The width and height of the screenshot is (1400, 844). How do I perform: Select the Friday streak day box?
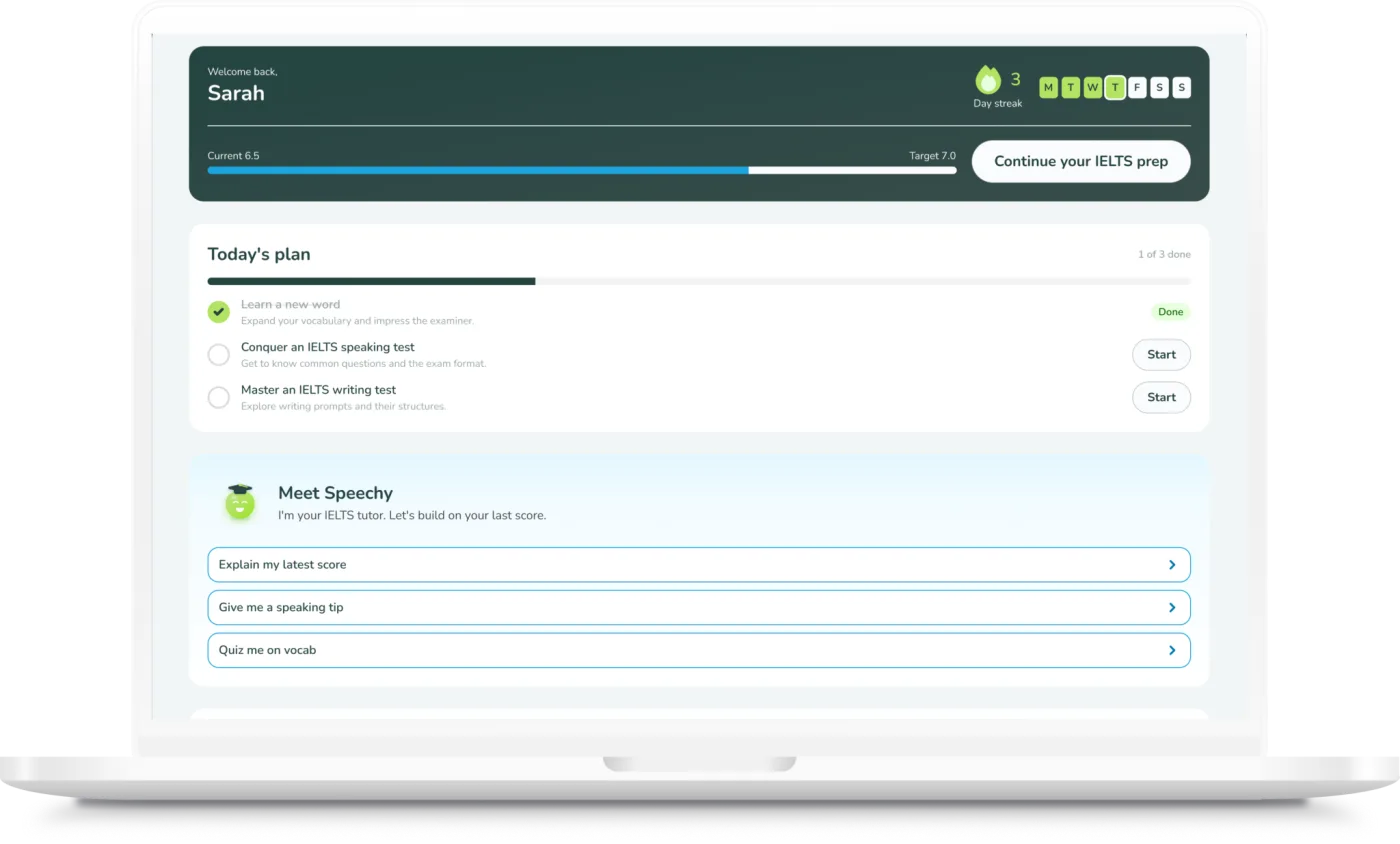(1137, 88)
